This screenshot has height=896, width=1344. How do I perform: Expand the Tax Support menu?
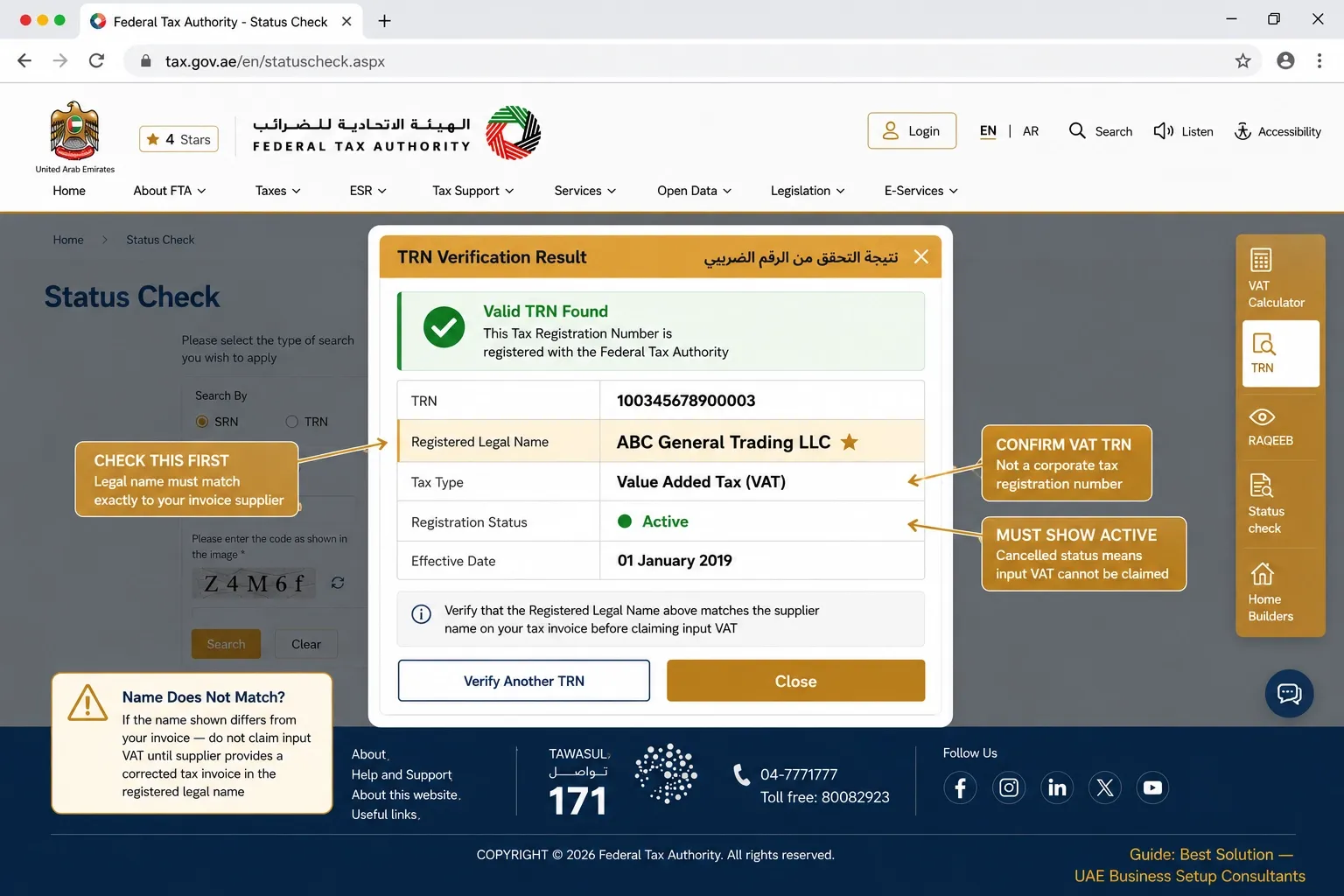coord(473,191)
